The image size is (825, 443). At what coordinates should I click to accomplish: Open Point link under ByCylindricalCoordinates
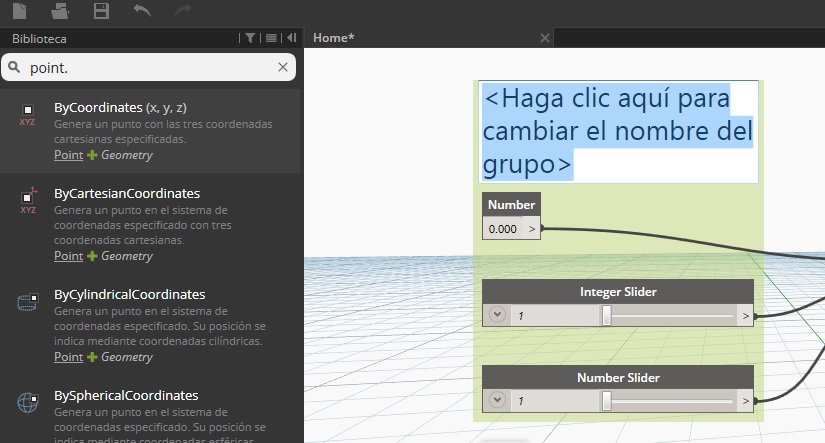(x=68, y=356)
